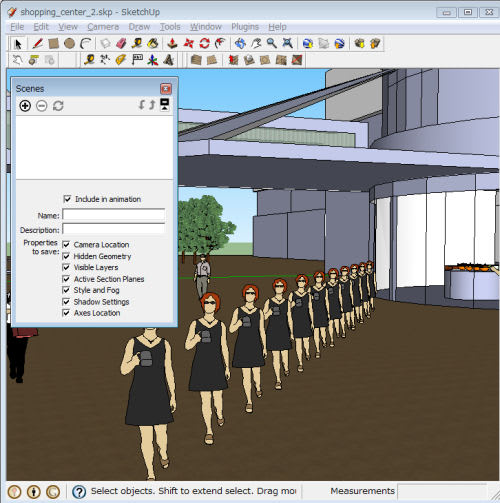Update scene with the refresh icon
The image size is (500, 503).
tap(58, 106)
